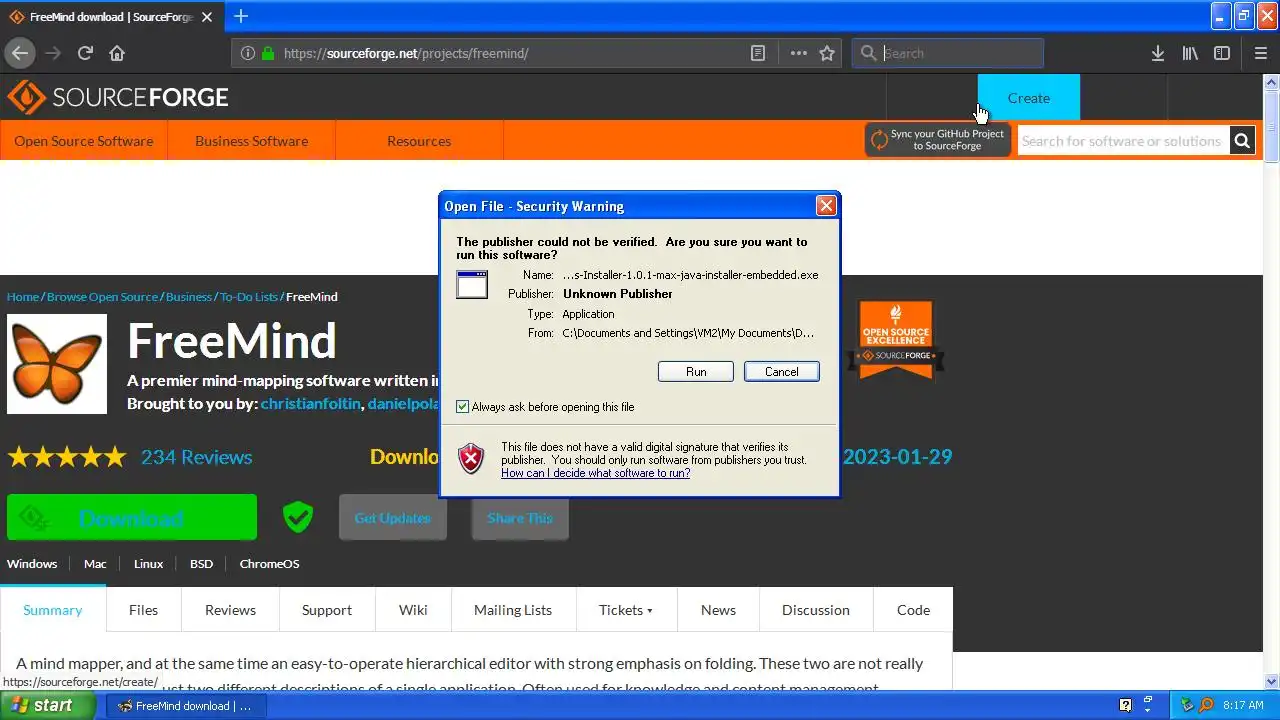Image resolution: width=1280 pixels, height=720 pixels.
Task: Open the News tab
Action: pos(718,610)
